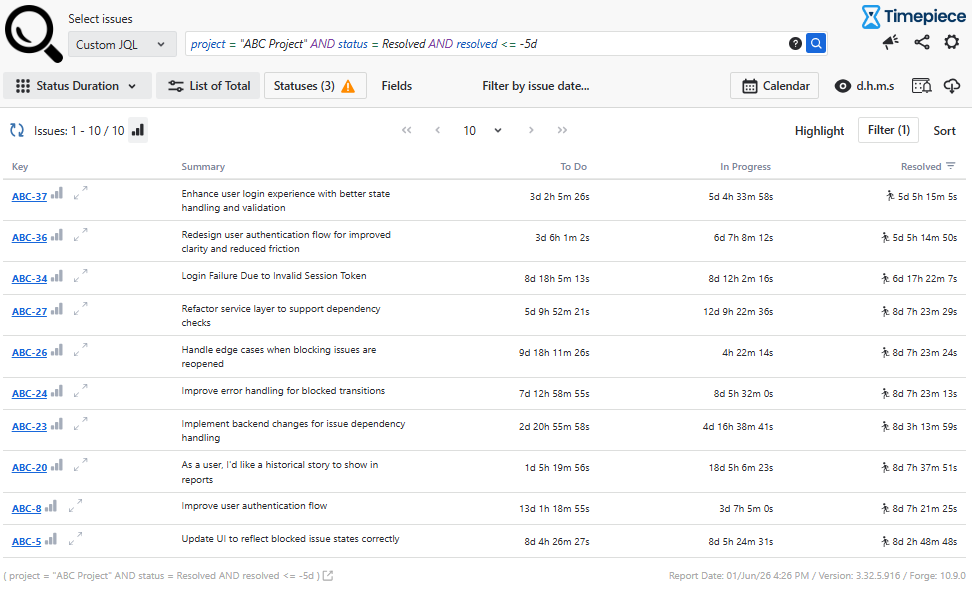The image size is (972, 590).
Task: Open the bar chart icon for ABC-27
Action: coord(57,309)
